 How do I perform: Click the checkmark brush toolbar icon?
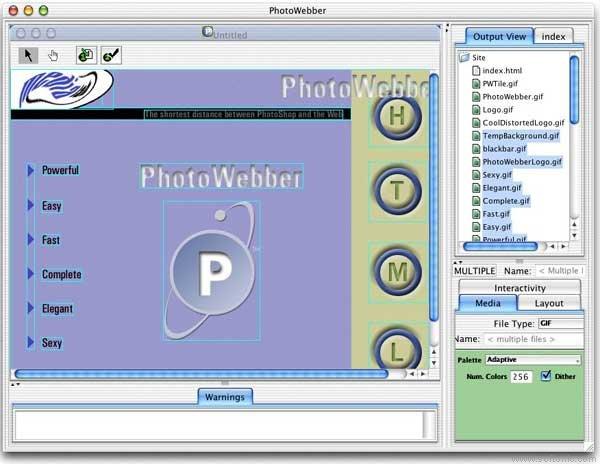tap(111, 55)
